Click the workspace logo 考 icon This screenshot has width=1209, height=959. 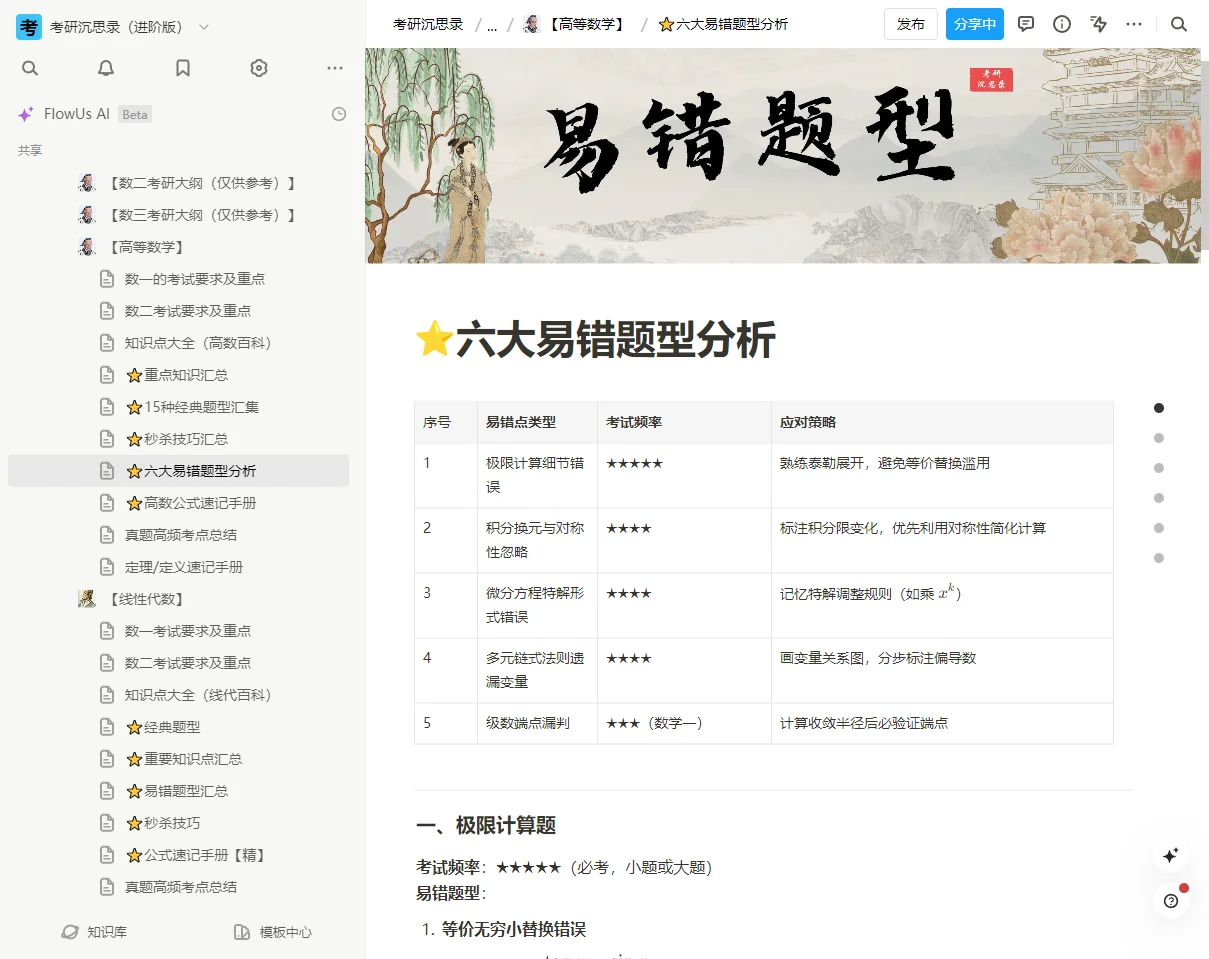(x=29, y=27)
